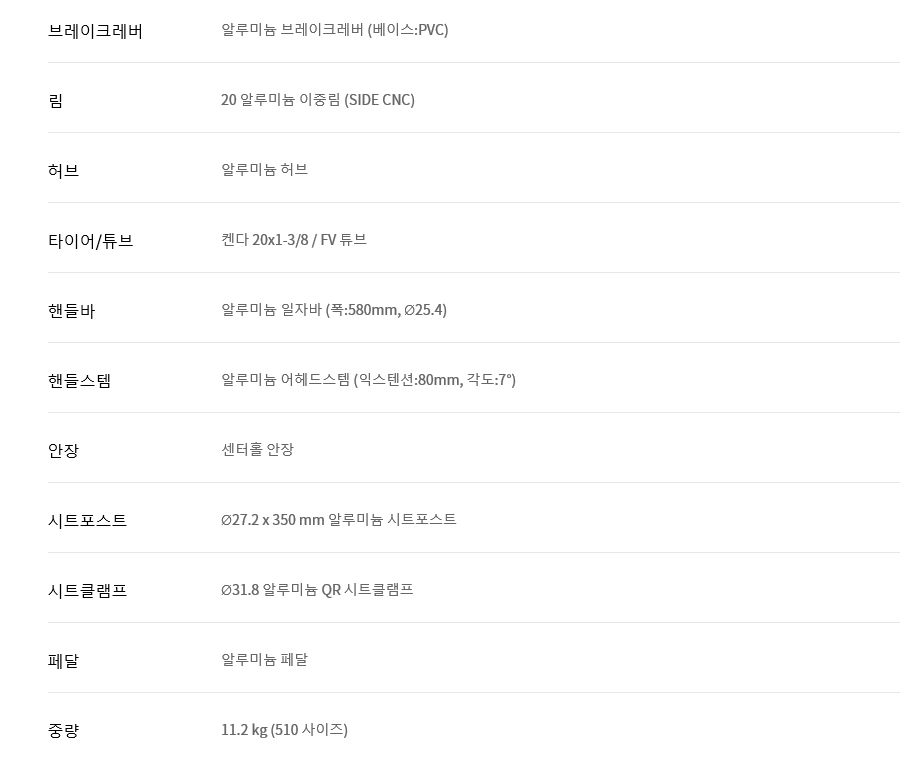Select the ∅27.2 x 350 mm seatpost value
This screenshot has height=760, width=900.
(x=338, y=520)
